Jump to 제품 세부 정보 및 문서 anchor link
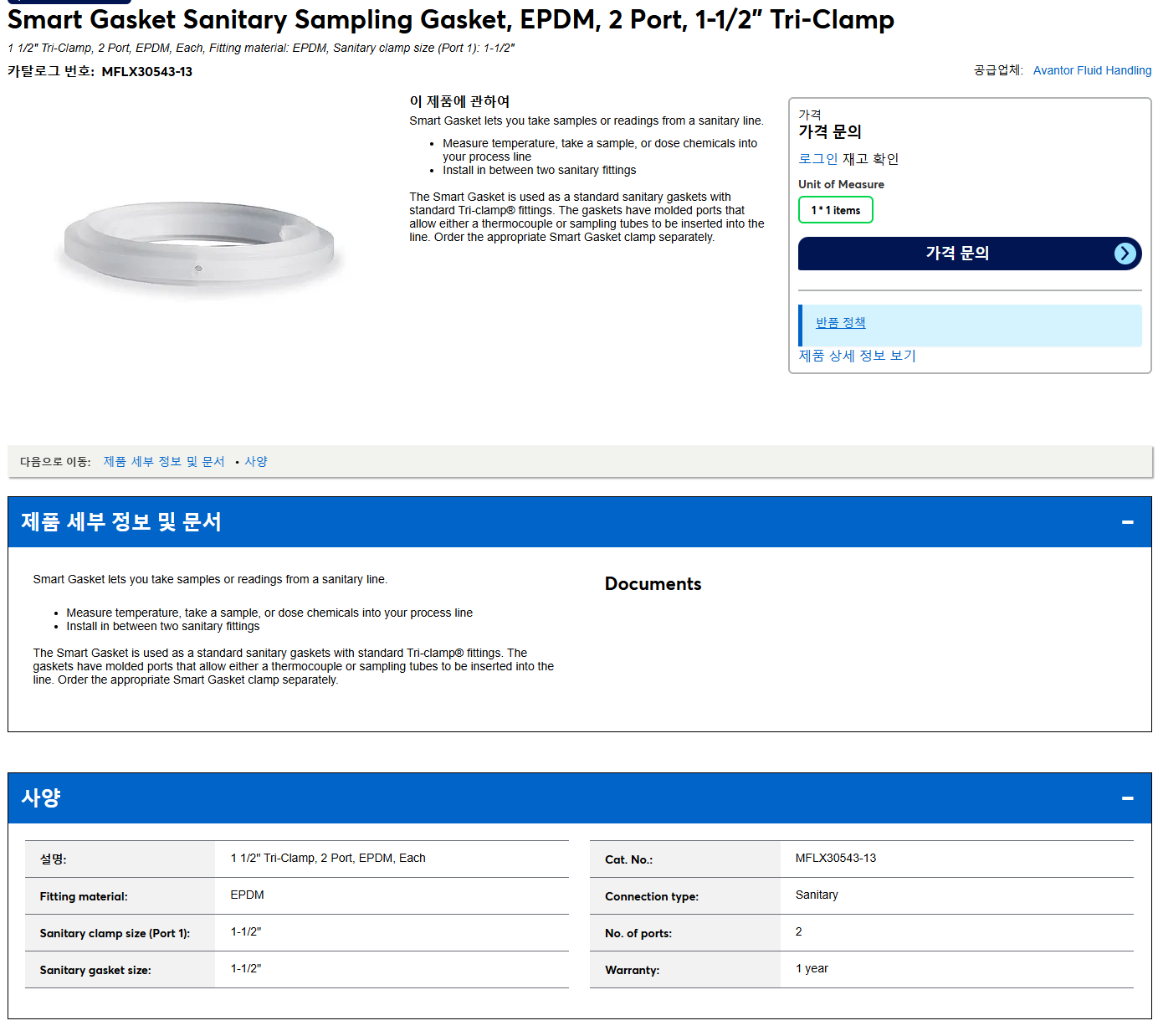Image resolution: width=1158 pixels, height=1036 pixels. (x=164, y=461)
